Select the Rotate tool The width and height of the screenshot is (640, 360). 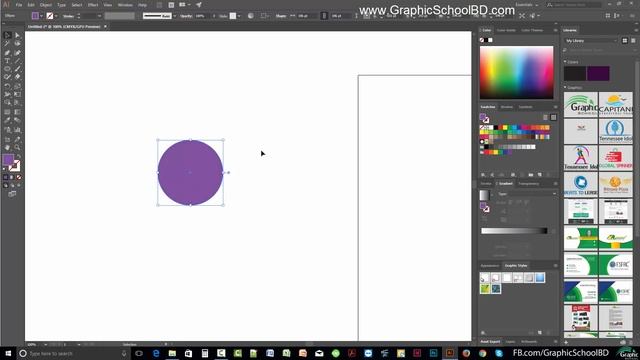point(7,86)
